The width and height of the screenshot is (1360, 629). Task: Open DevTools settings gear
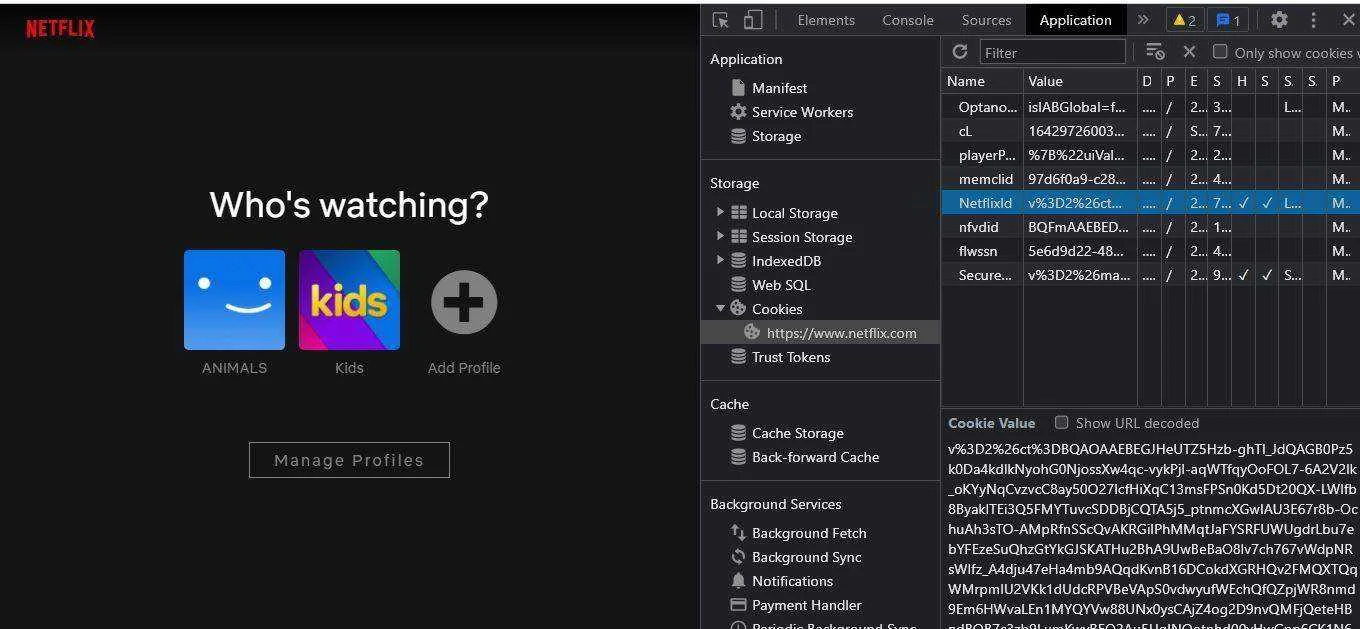tap(1279, 20)
